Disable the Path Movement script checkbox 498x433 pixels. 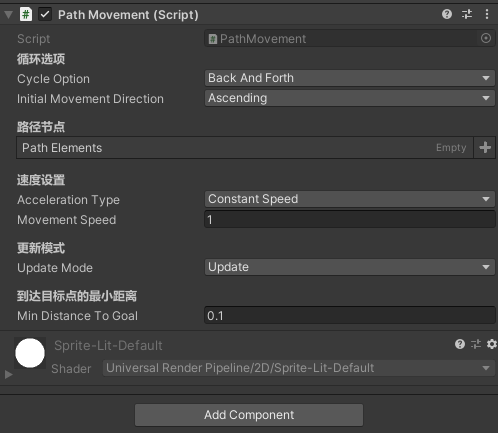(x=45, y=14)
